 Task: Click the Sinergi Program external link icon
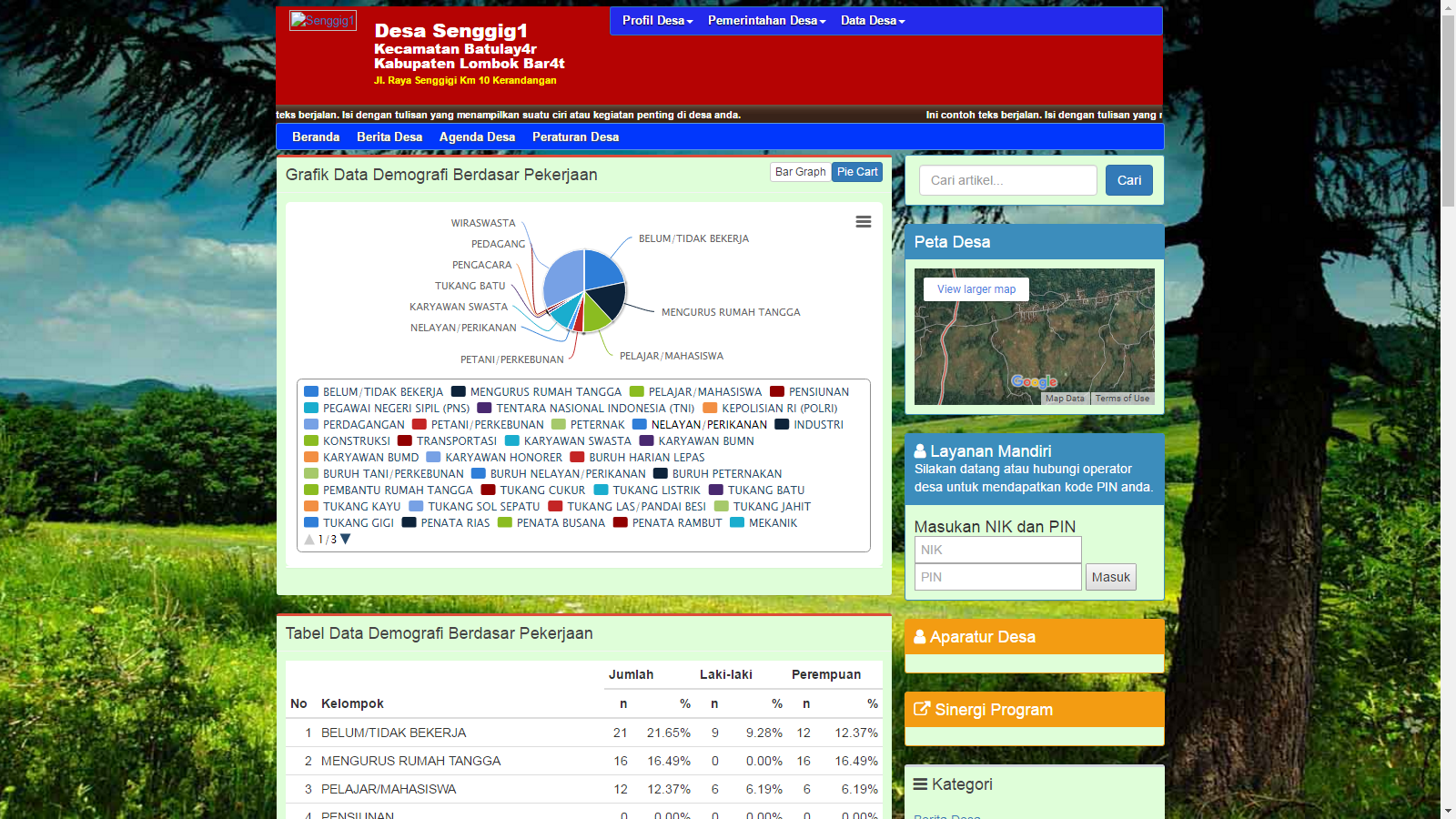[x=922, y=709]
